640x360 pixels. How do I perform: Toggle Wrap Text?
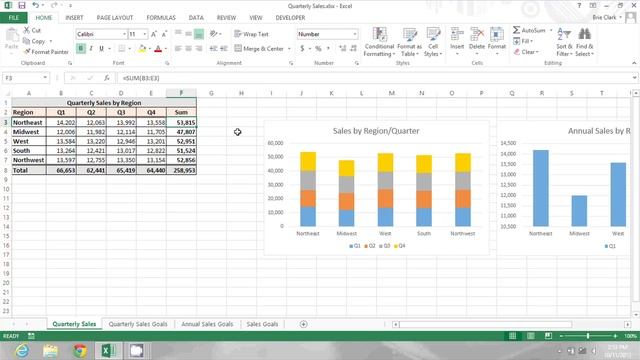[252, 34]
